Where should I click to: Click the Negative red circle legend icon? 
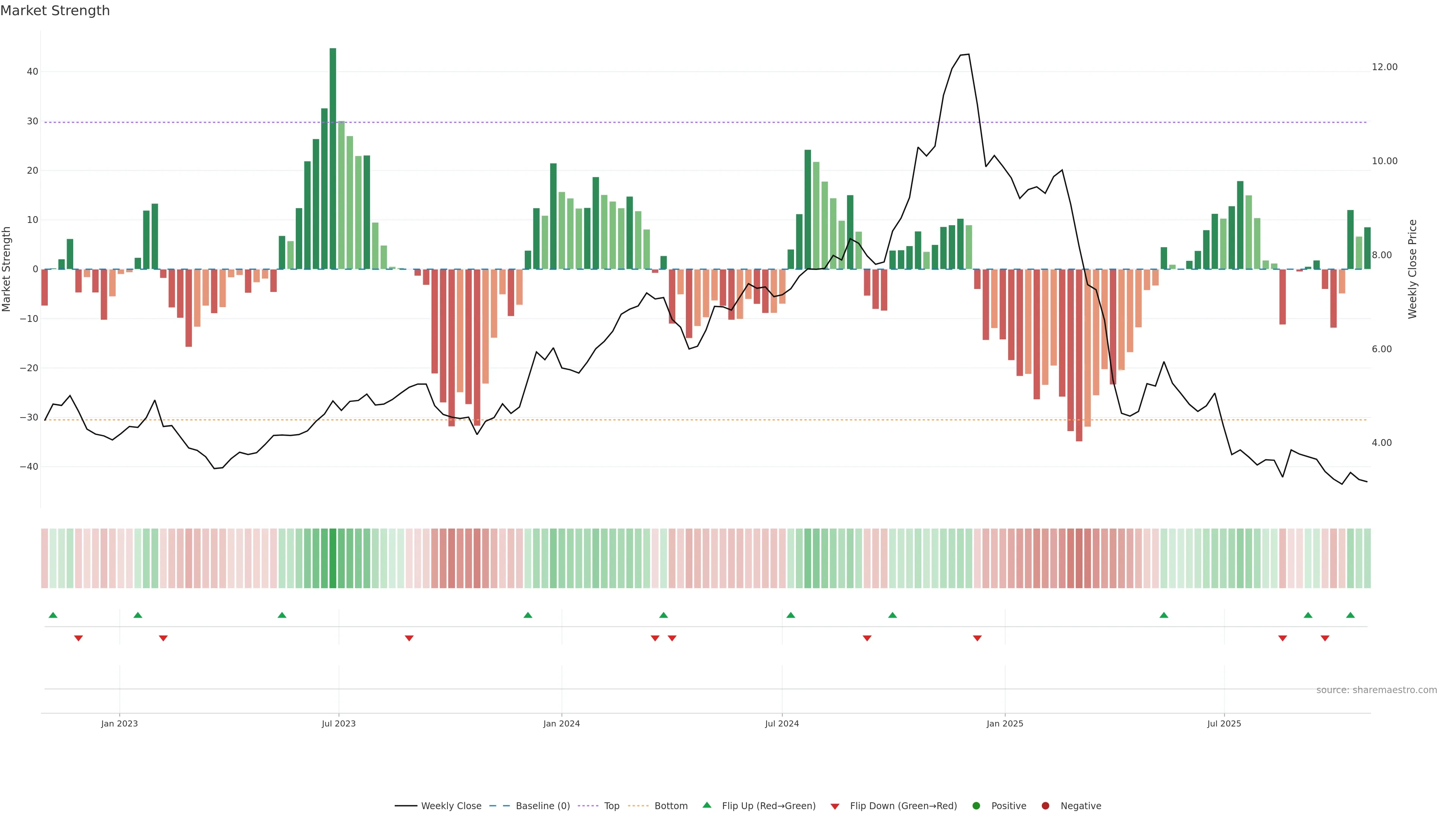pyautogui.click(x=1045, y=806)
